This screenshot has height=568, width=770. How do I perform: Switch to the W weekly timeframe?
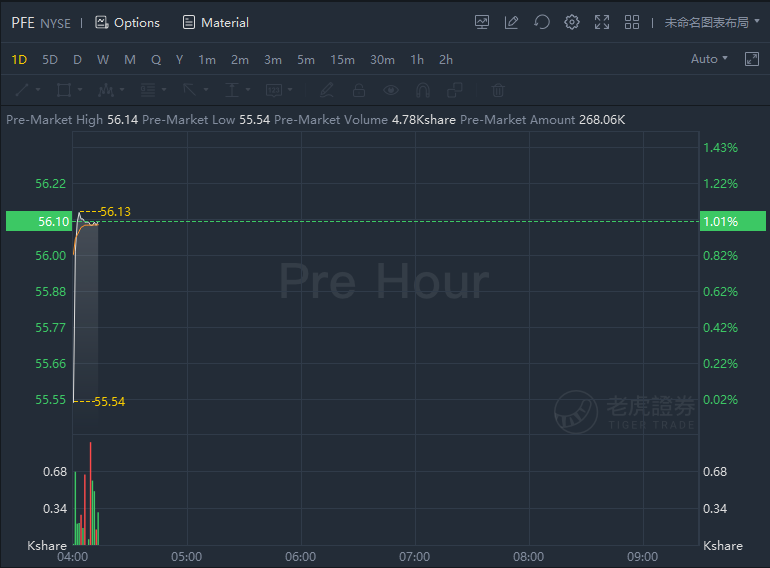coord(103,60)
